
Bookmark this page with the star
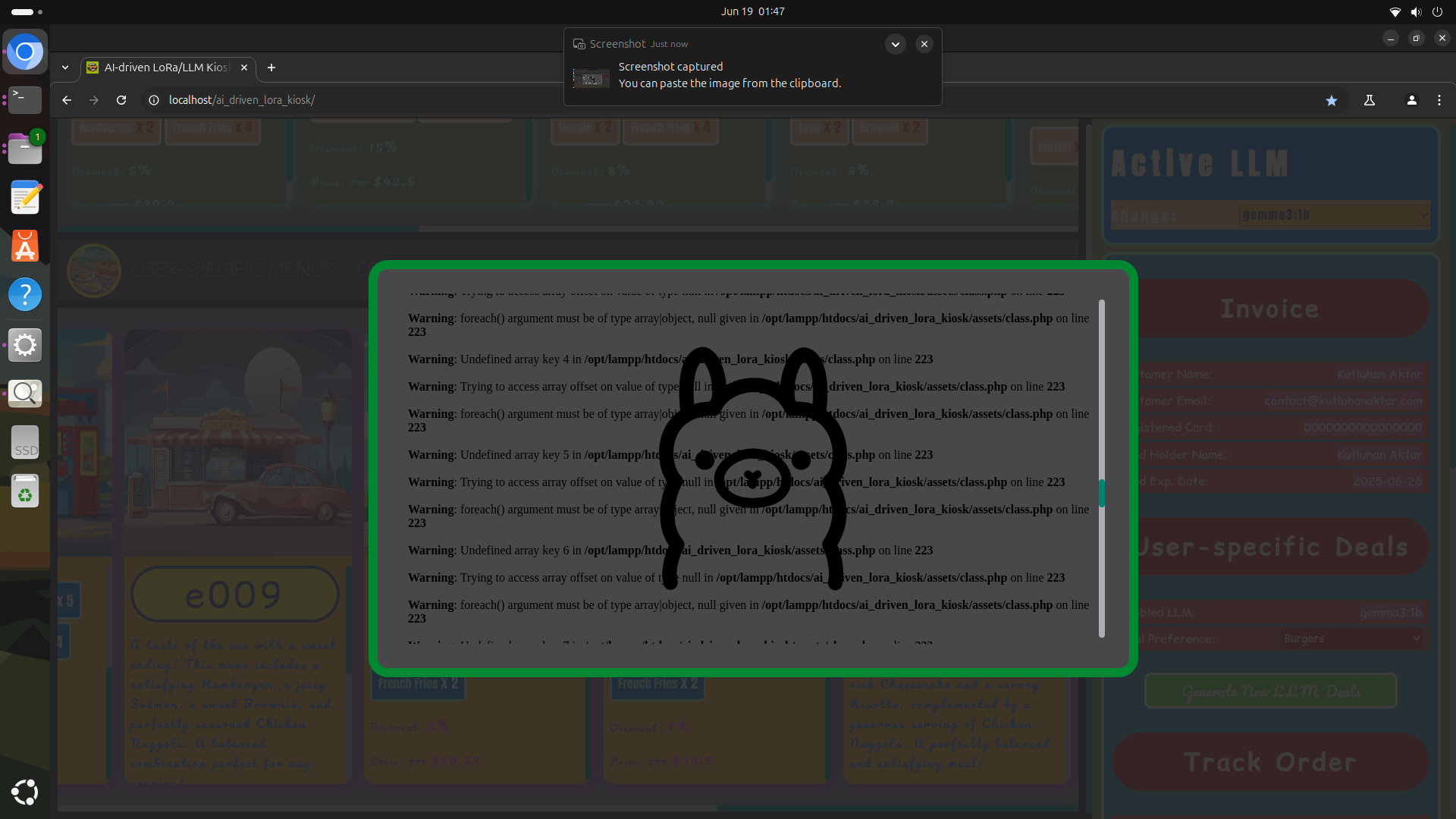pos(1332,100)
